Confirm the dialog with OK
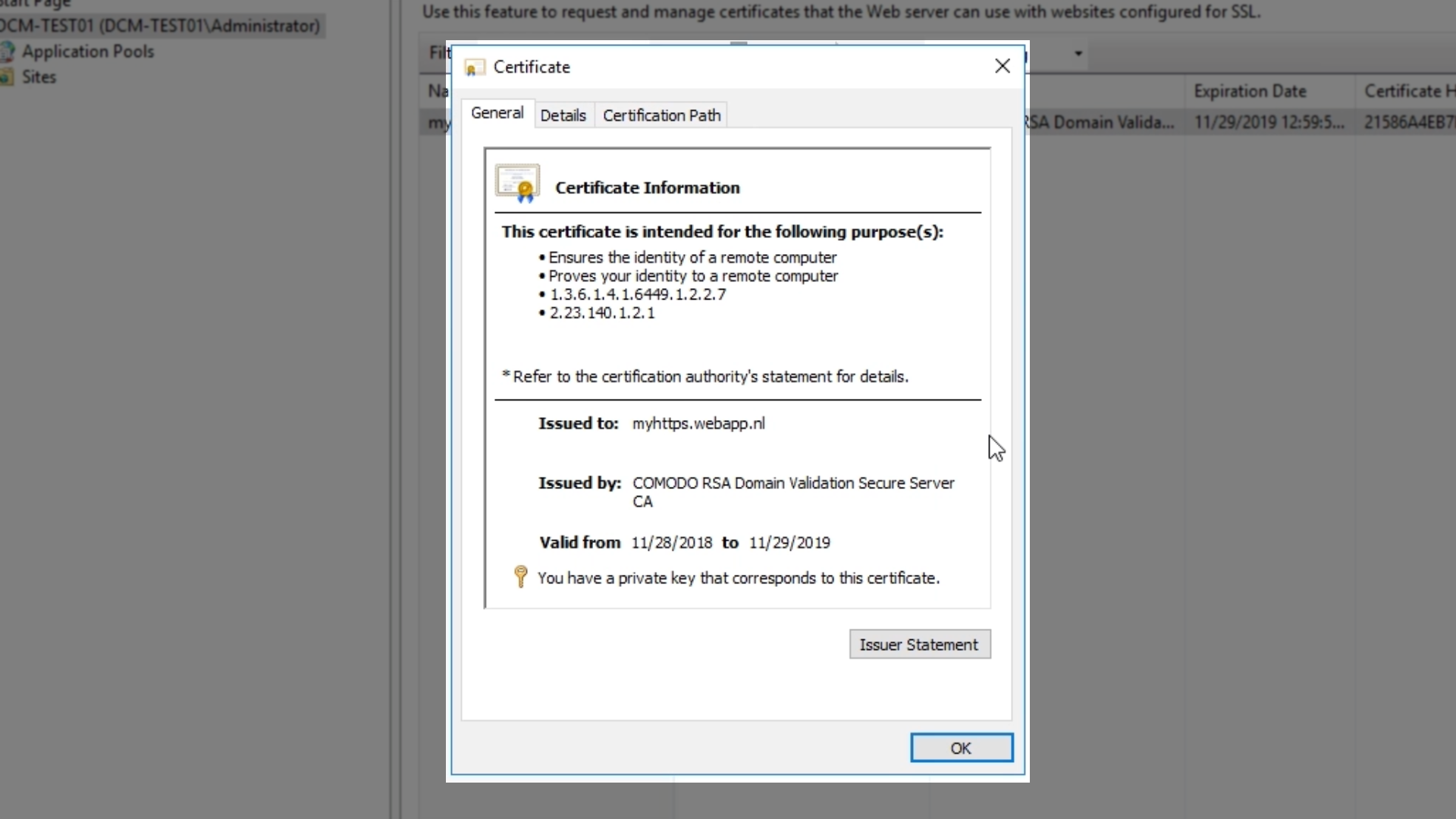This screenshot has height=819, width=1456. point(961,748)
